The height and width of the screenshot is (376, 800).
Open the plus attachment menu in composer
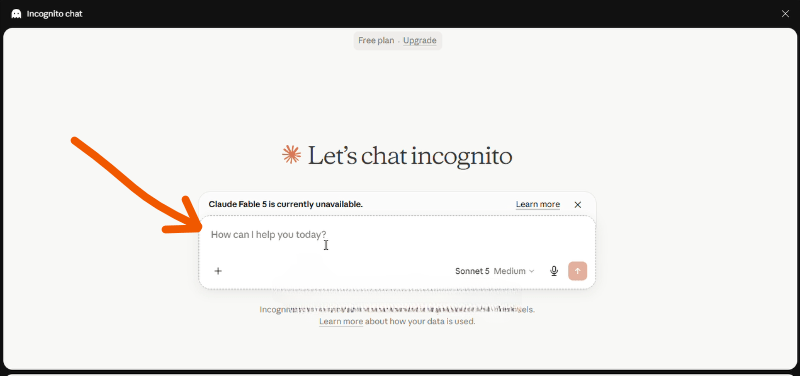click(218, 271)
